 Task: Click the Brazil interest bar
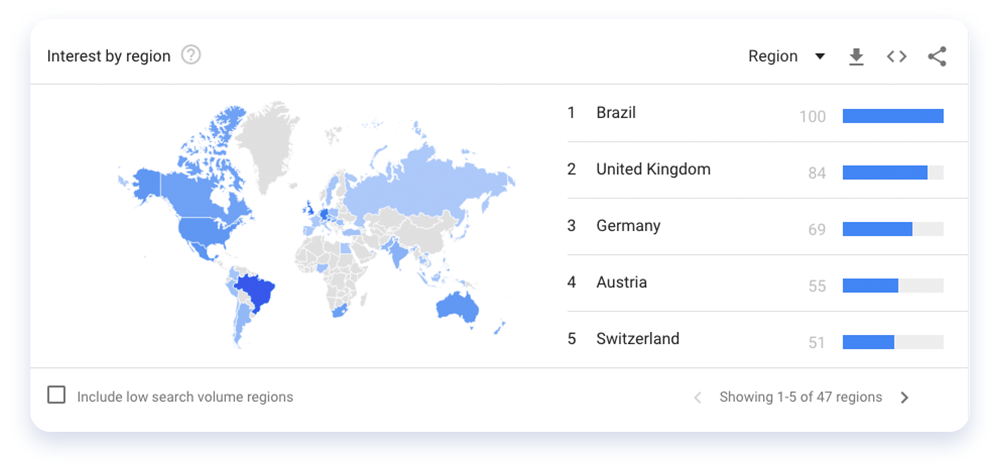tap(893, 116)
